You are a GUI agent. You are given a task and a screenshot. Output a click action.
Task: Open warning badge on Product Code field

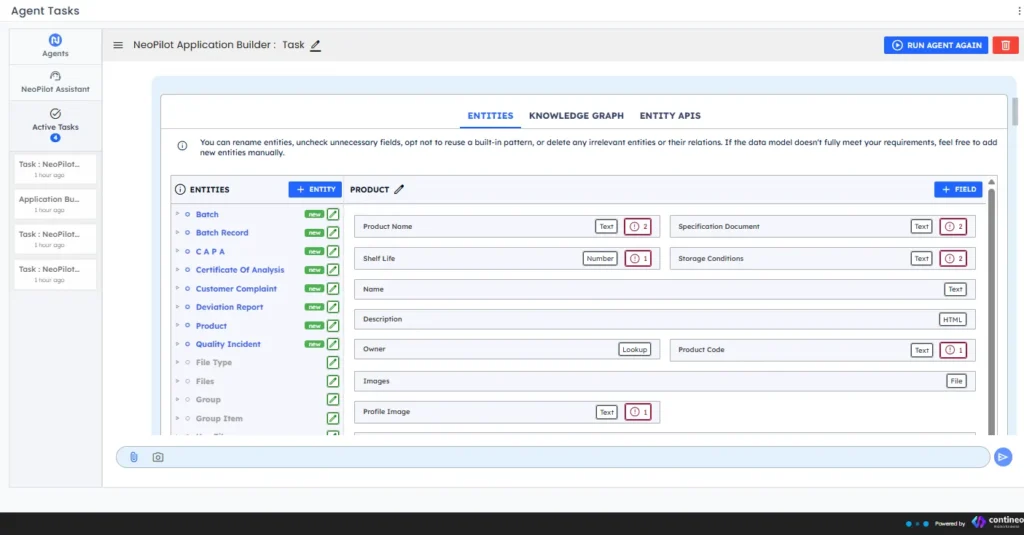pyautogui.click(x=953, y=350)
